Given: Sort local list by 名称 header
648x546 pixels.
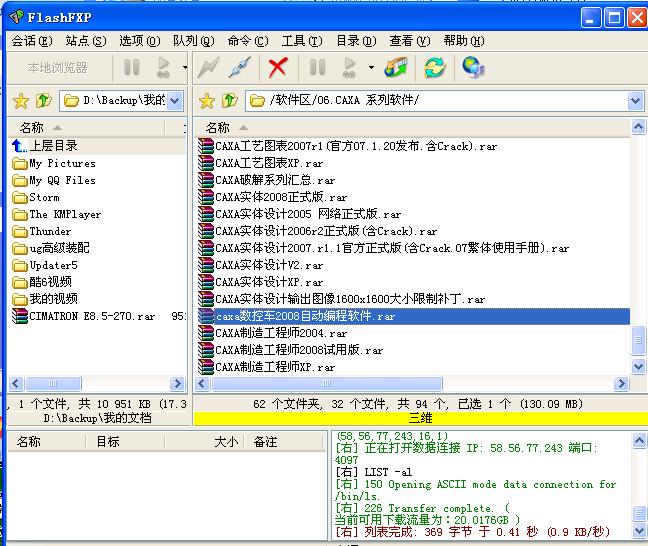Looking at the screenshot, I should [87, 128].
